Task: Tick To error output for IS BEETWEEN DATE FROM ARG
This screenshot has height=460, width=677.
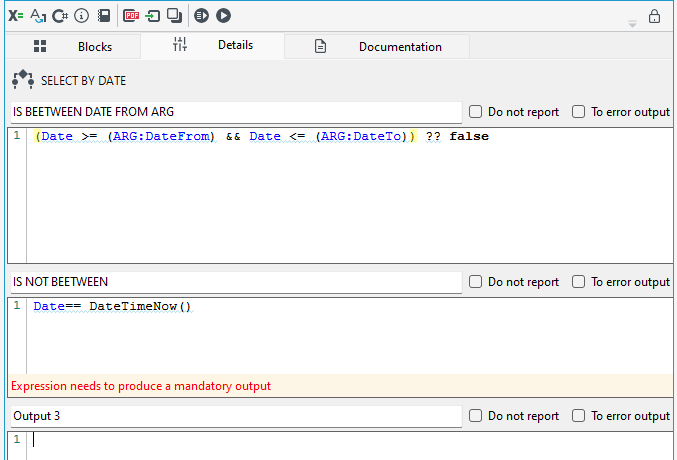Action: pos(578,112)
